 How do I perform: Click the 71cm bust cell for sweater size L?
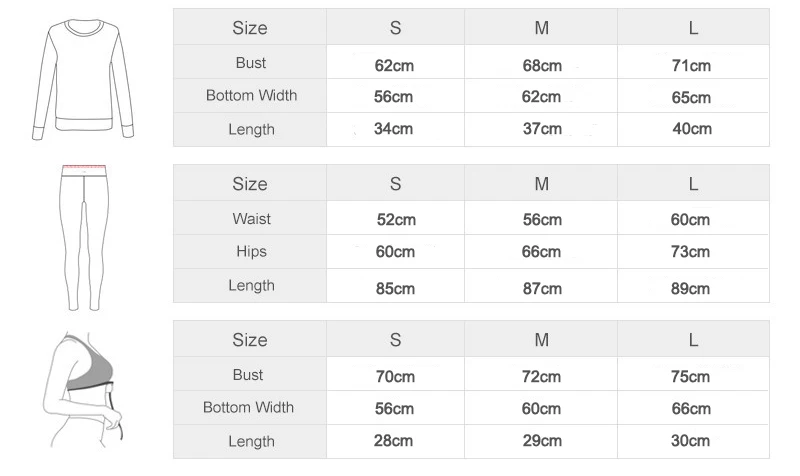tap(692, 66)
